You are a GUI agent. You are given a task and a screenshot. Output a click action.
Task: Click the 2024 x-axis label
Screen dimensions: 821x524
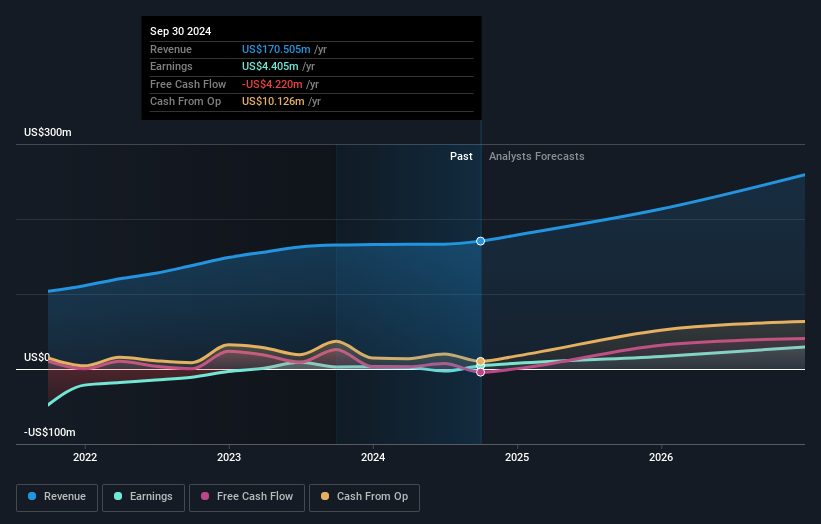[373, 458]
